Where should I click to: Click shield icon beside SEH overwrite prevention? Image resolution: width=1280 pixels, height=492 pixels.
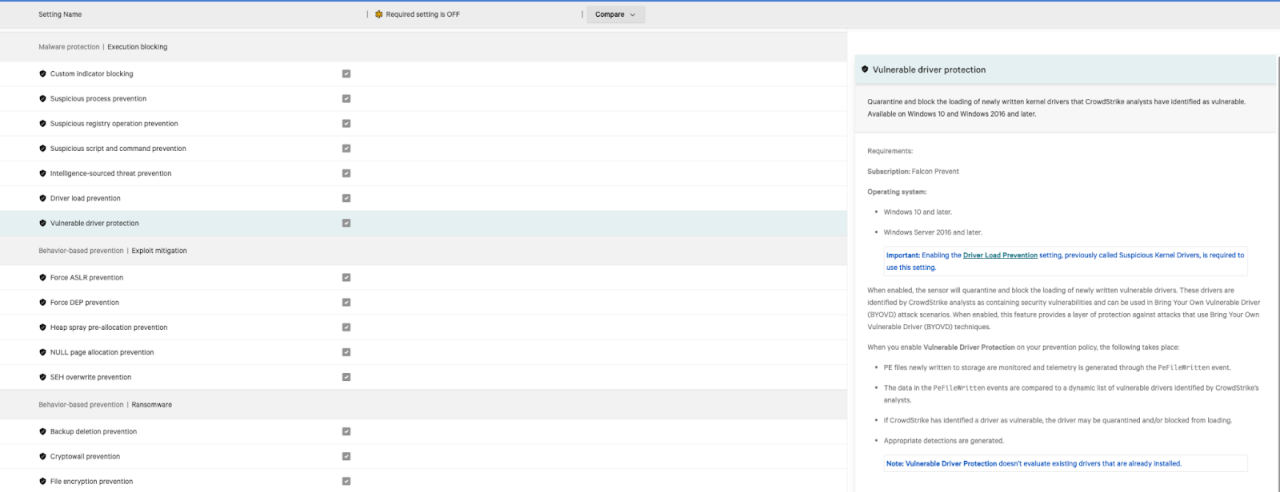[42, 377]
